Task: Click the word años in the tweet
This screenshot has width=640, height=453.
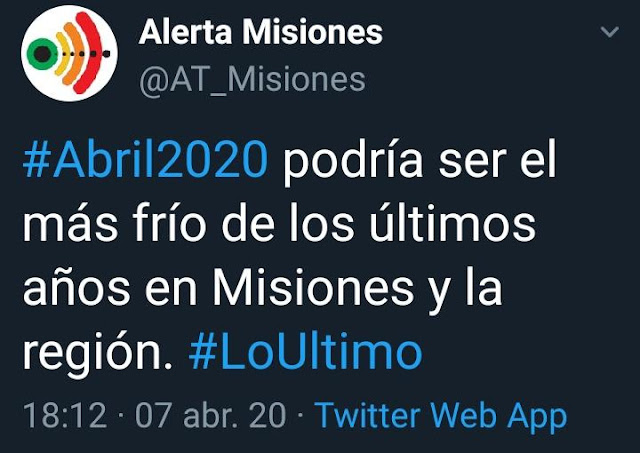Action: tap(77, 288)
